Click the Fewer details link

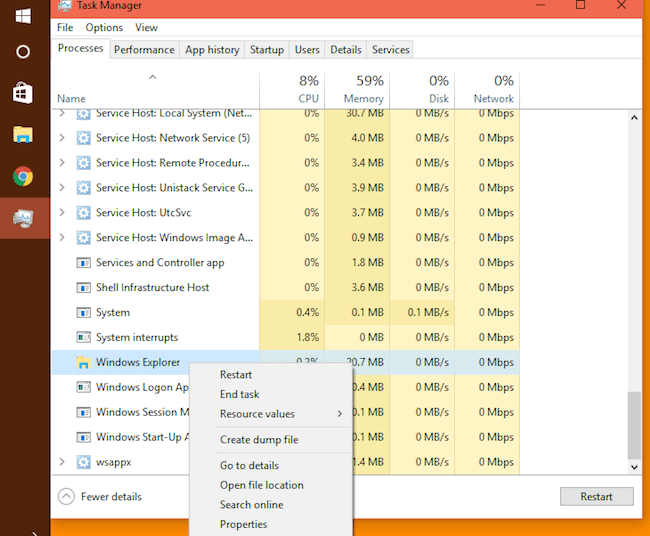pyautogui.click(x=111, y=497)
